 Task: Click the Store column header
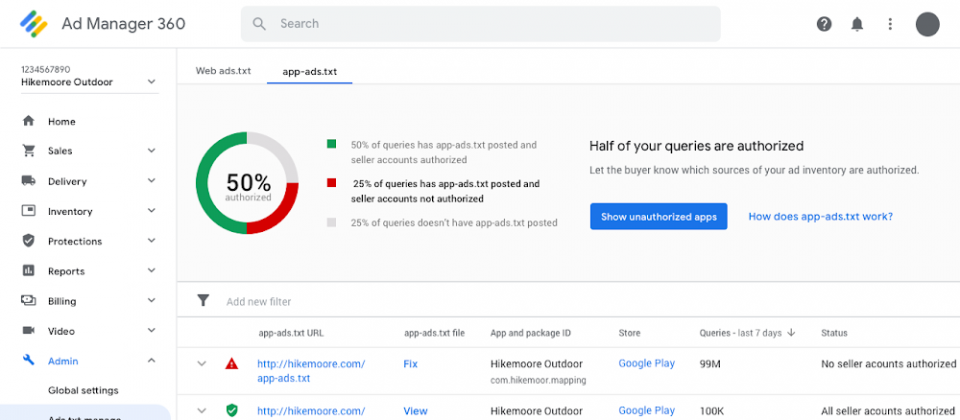pos(629,332)
